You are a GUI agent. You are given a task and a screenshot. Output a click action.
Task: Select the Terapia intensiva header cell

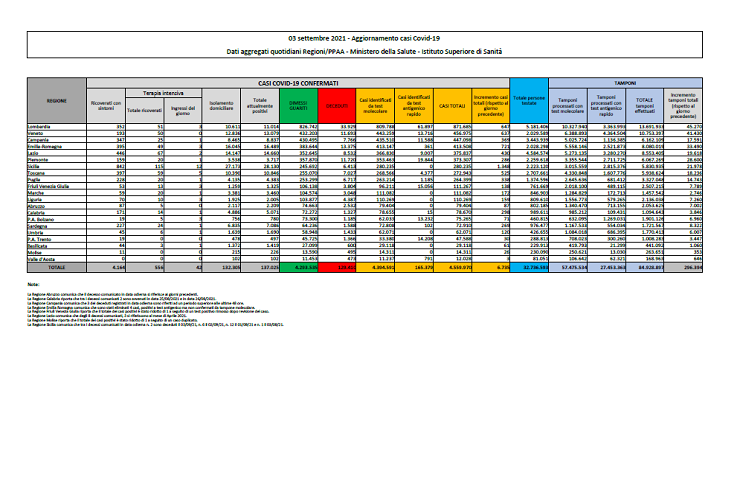tap(155, 90)
